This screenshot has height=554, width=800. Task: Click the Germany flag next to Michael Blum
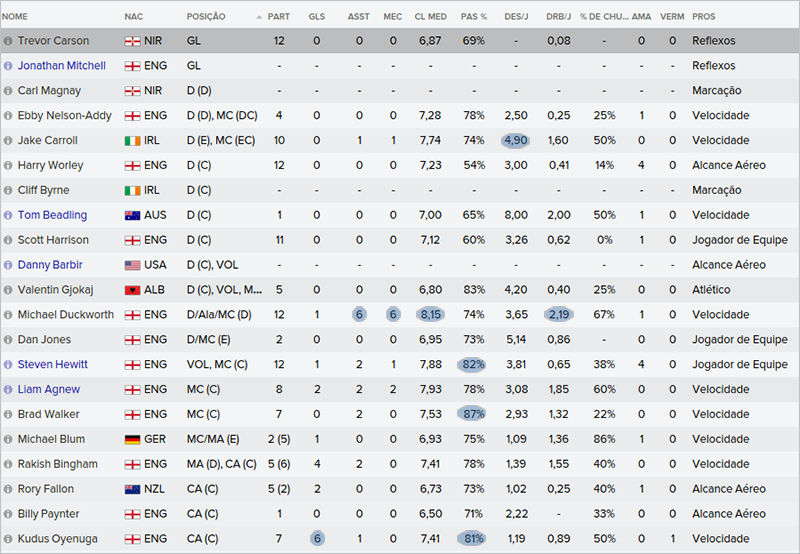pyautogui.click(x=131, y=440)
